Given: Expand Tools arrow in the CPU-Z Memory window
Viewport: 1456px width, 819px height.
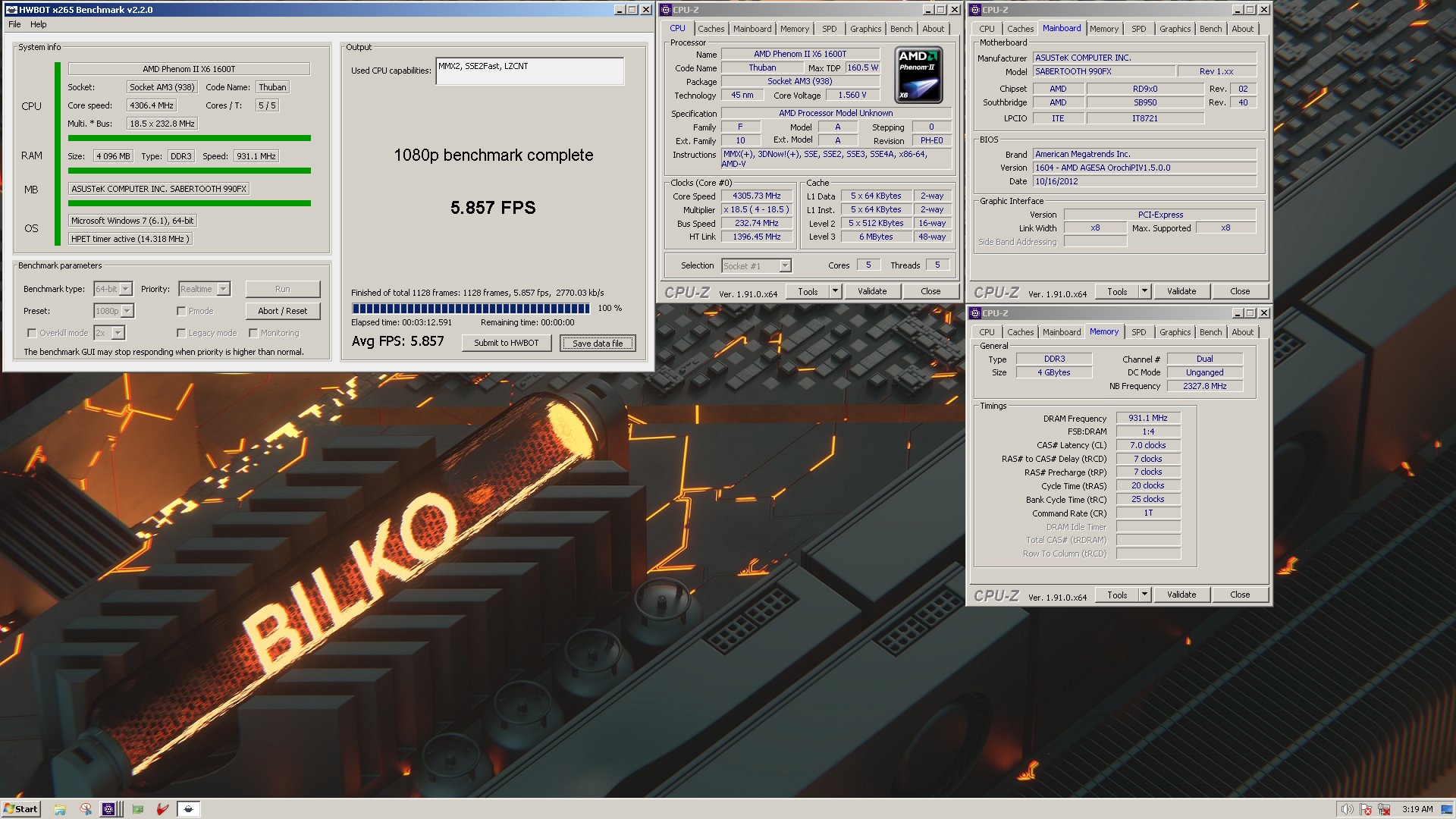Looking at the screenshot, I should (1144, 595).
